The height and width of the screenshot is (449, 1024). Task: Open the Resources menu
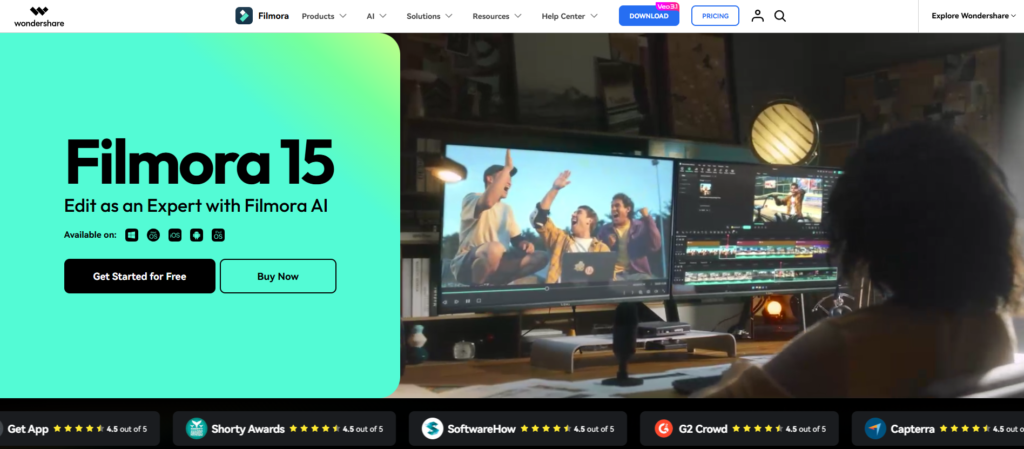[496, 16]
